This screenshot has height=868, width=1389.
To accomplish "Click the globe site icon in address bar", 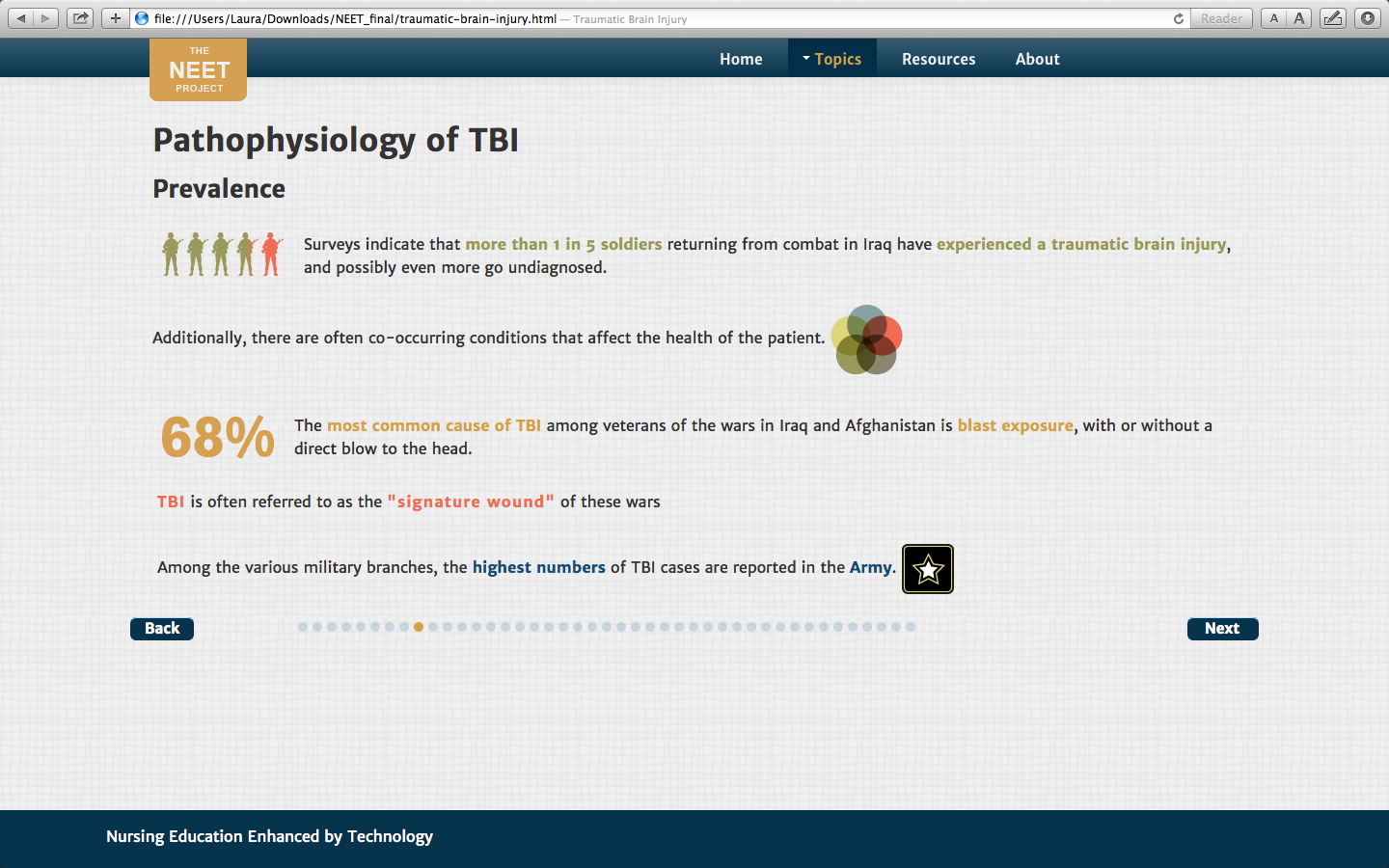I will 142,18.
